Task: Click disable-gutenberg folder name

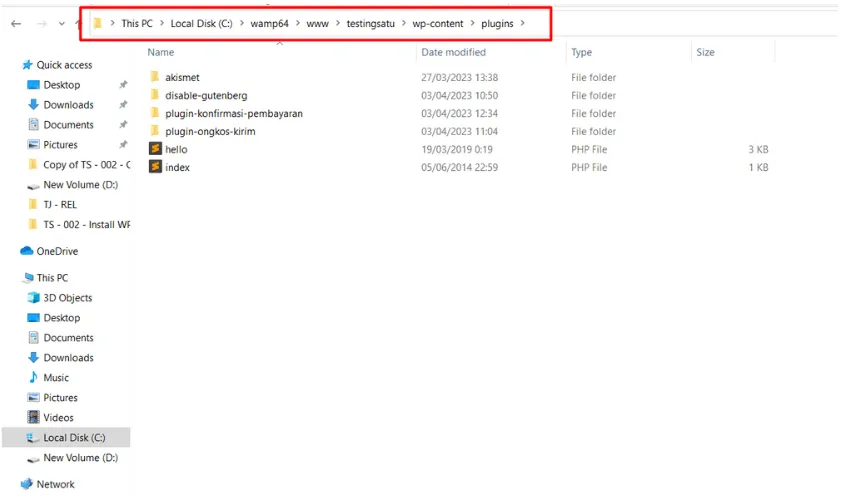Action: pyautogui.click(x=206, y=95)
